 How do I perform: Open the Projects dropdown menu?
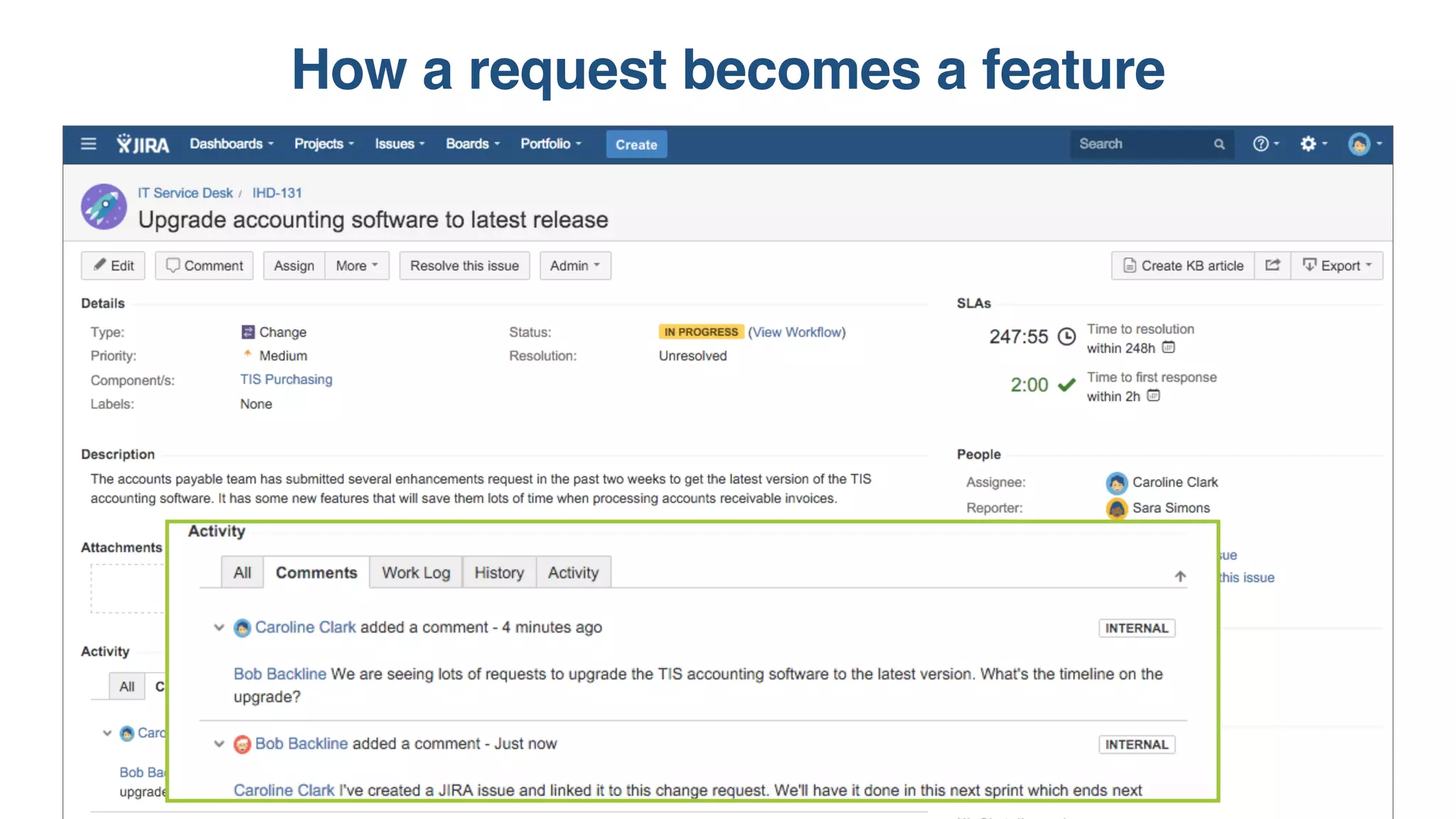click(324, 144)
